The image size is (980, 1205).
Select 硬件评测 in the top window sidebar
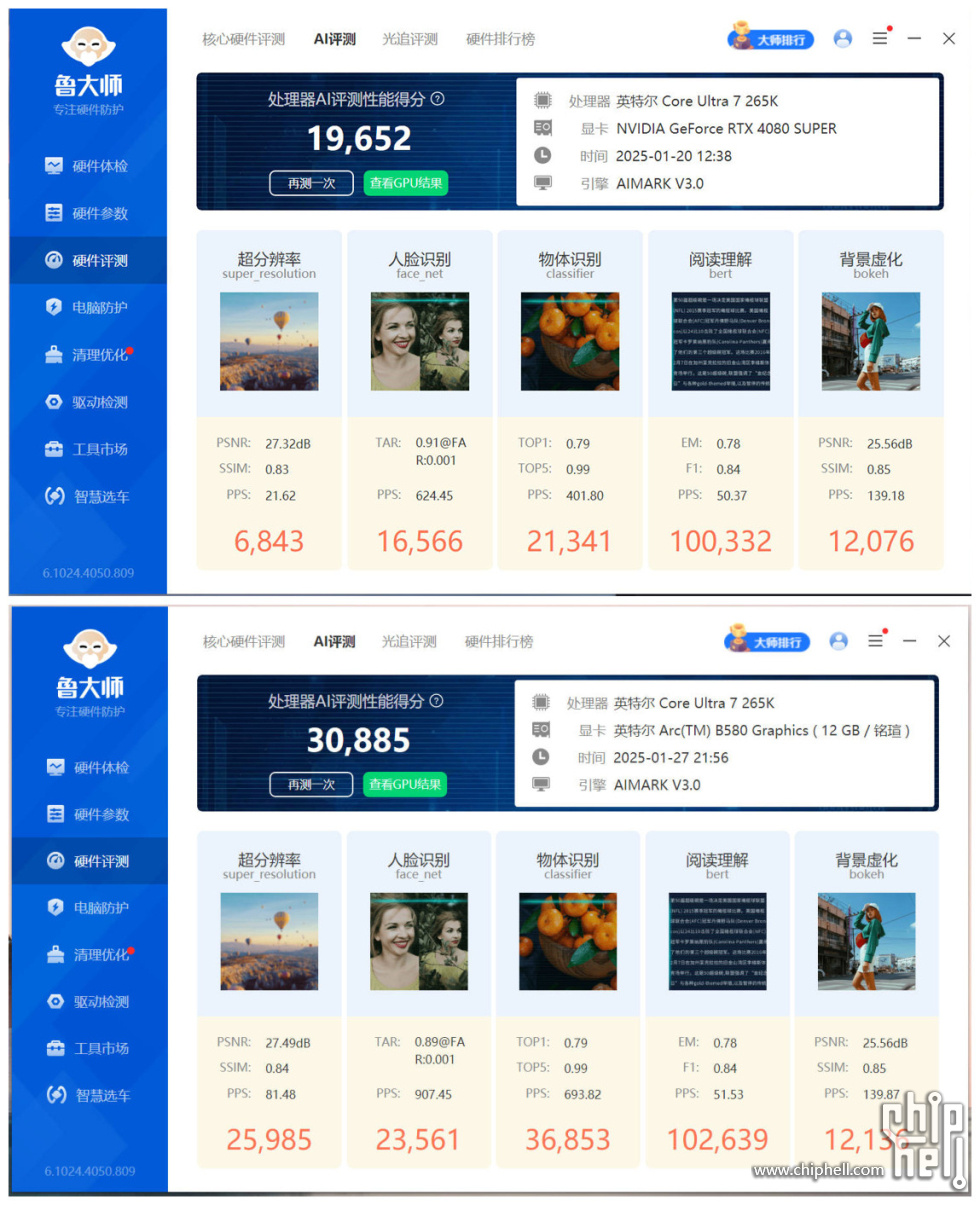(x=87, y=261)
